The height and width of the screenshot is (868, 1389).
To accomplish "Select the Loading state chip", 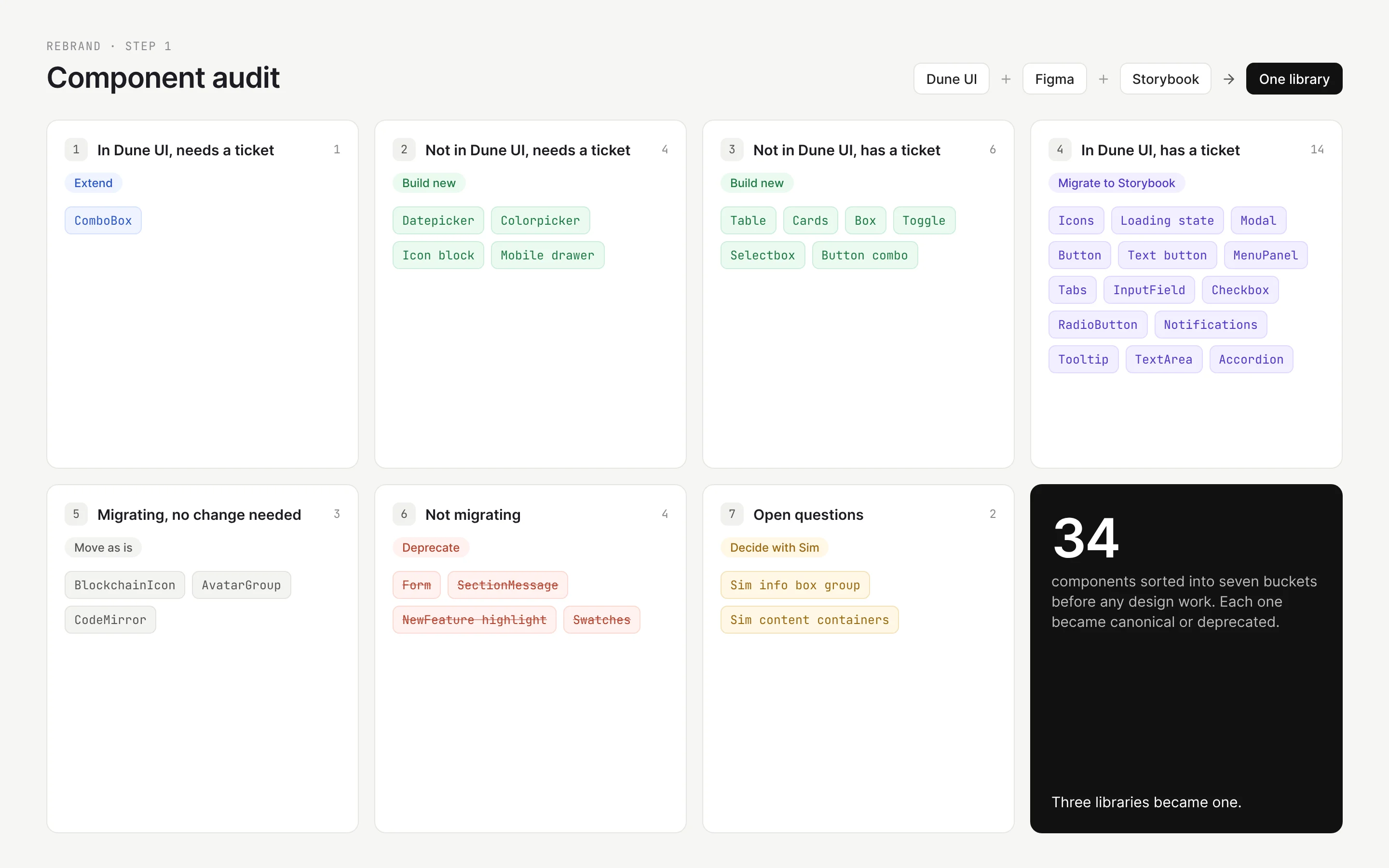I will [x=1168, y=220].
